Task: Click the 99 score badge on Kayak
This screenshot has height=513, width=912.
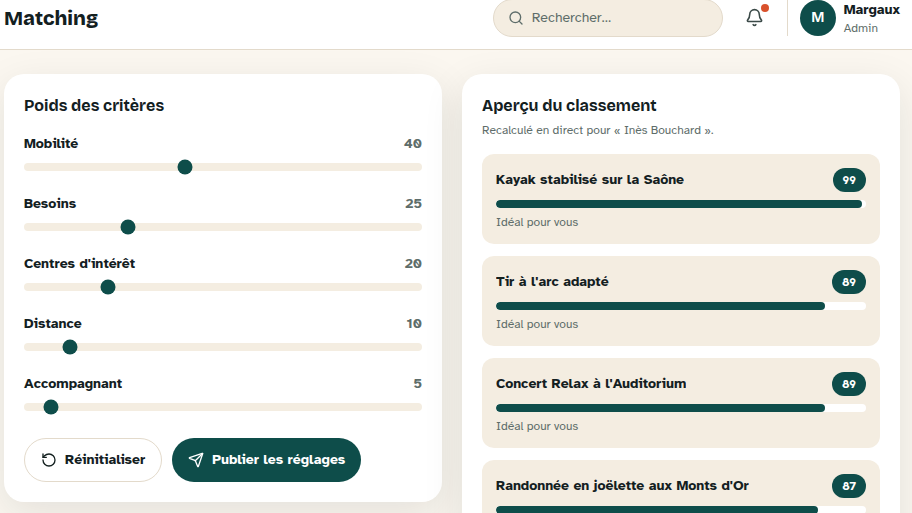Action: point(849,180)
